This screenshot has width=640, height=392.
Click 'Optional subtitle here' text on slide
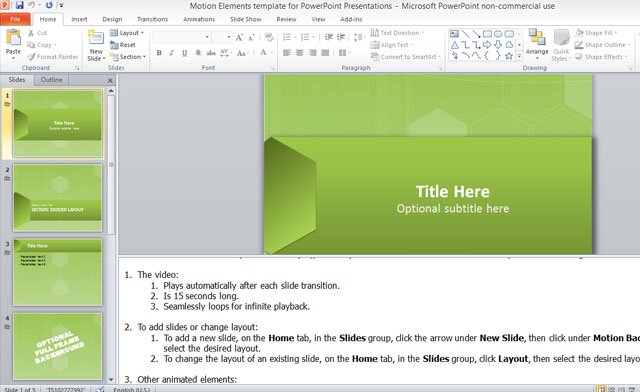[x=453, y=209]
